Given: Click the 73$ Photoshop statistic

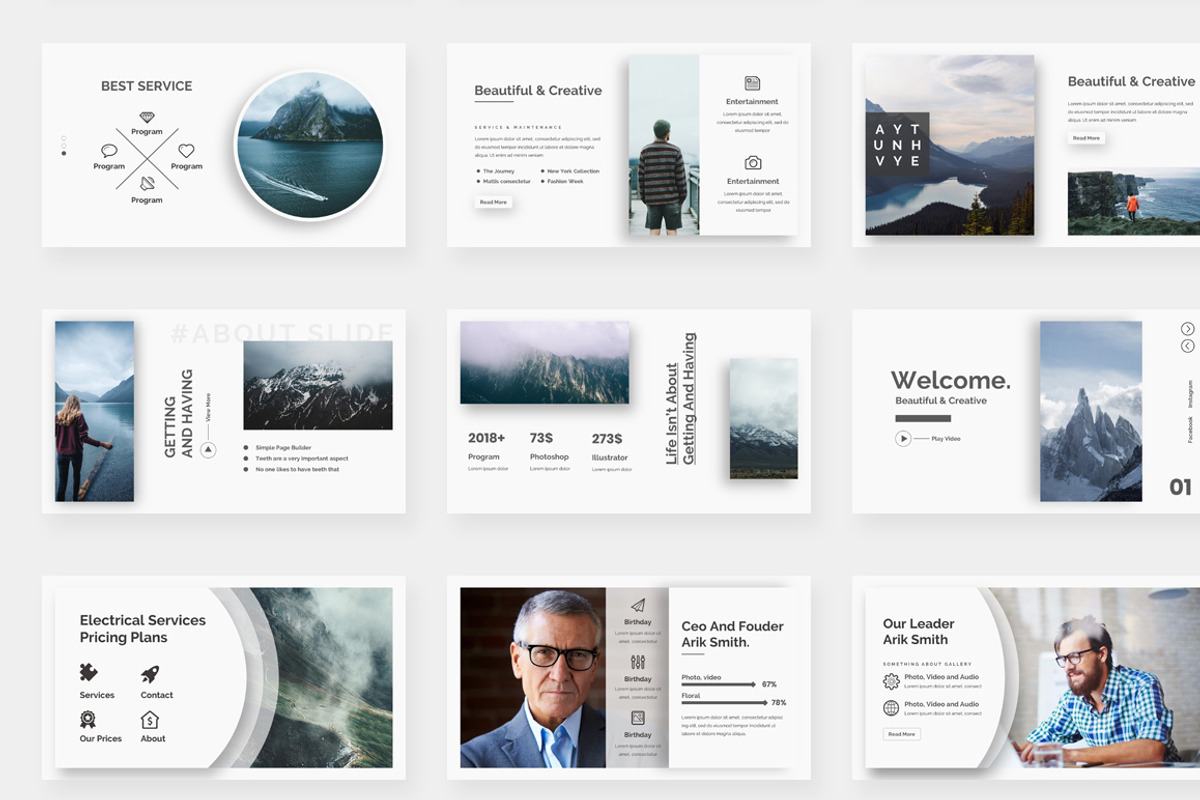Looking at the screenshot, I should pos(549,452).
